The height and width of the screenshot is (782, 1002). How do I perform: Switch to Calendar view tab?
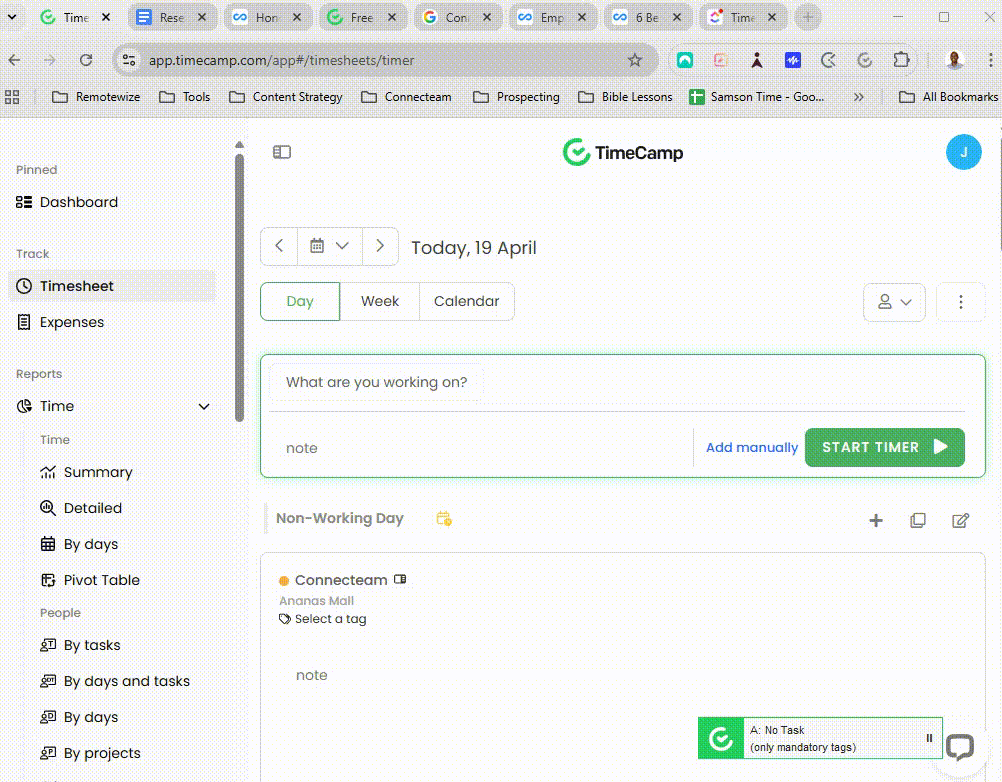(x=466, y=301)
